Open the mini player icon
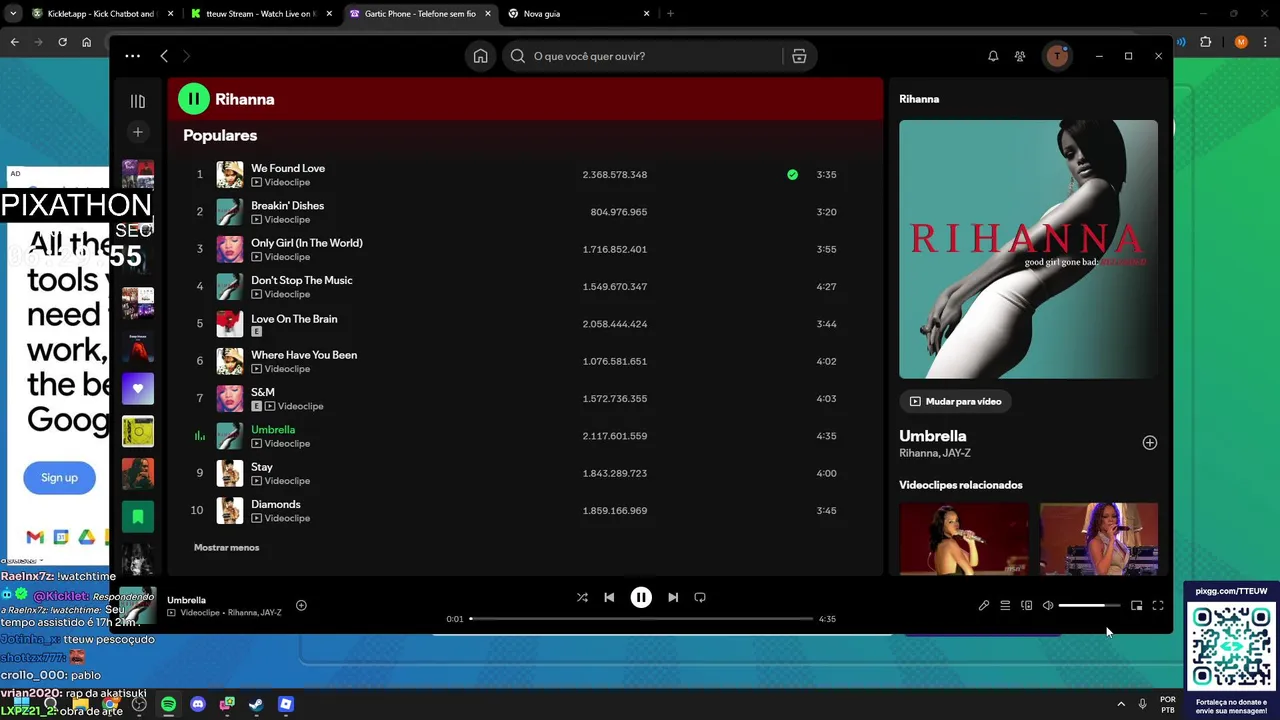The height and width of the screenshot is (720, 1280). (1136, 605)
